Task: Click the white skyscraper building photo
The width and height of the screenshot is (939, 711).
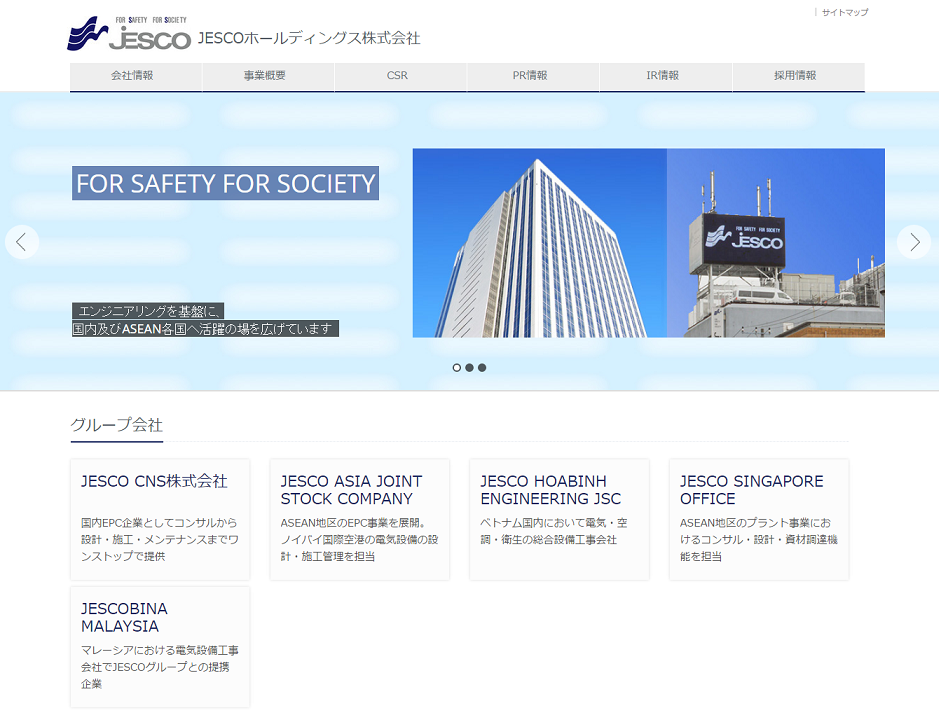Action: pyautogui.click(x=540, y=243)
